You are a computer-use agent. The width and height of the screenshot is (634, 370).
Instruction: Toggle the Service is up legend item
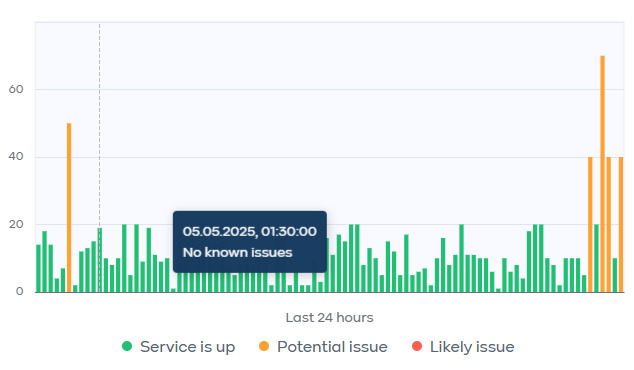(178, 347)
